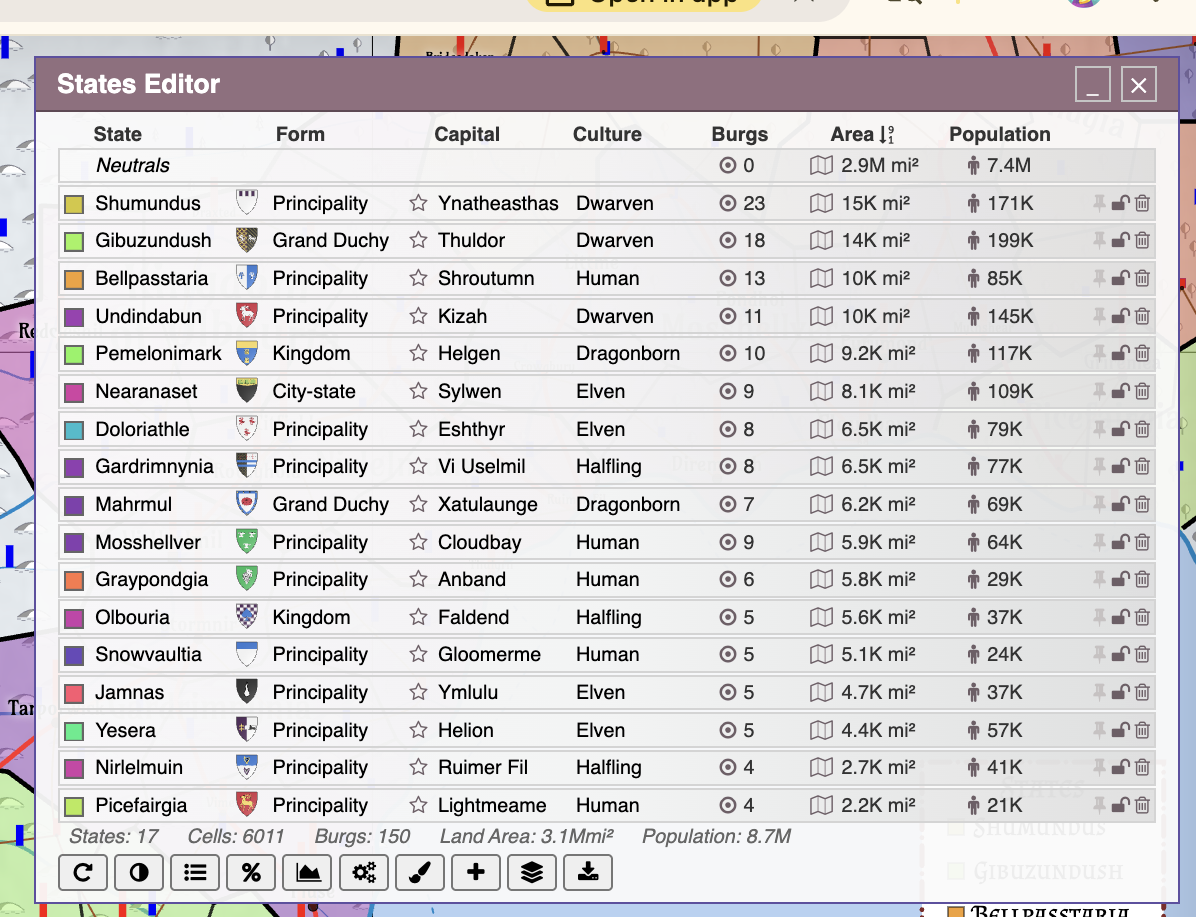Open the Halfling culture selector for Olbouria
The width and height of the screenshot is (1196, 917).
click(x=609, y=616)
